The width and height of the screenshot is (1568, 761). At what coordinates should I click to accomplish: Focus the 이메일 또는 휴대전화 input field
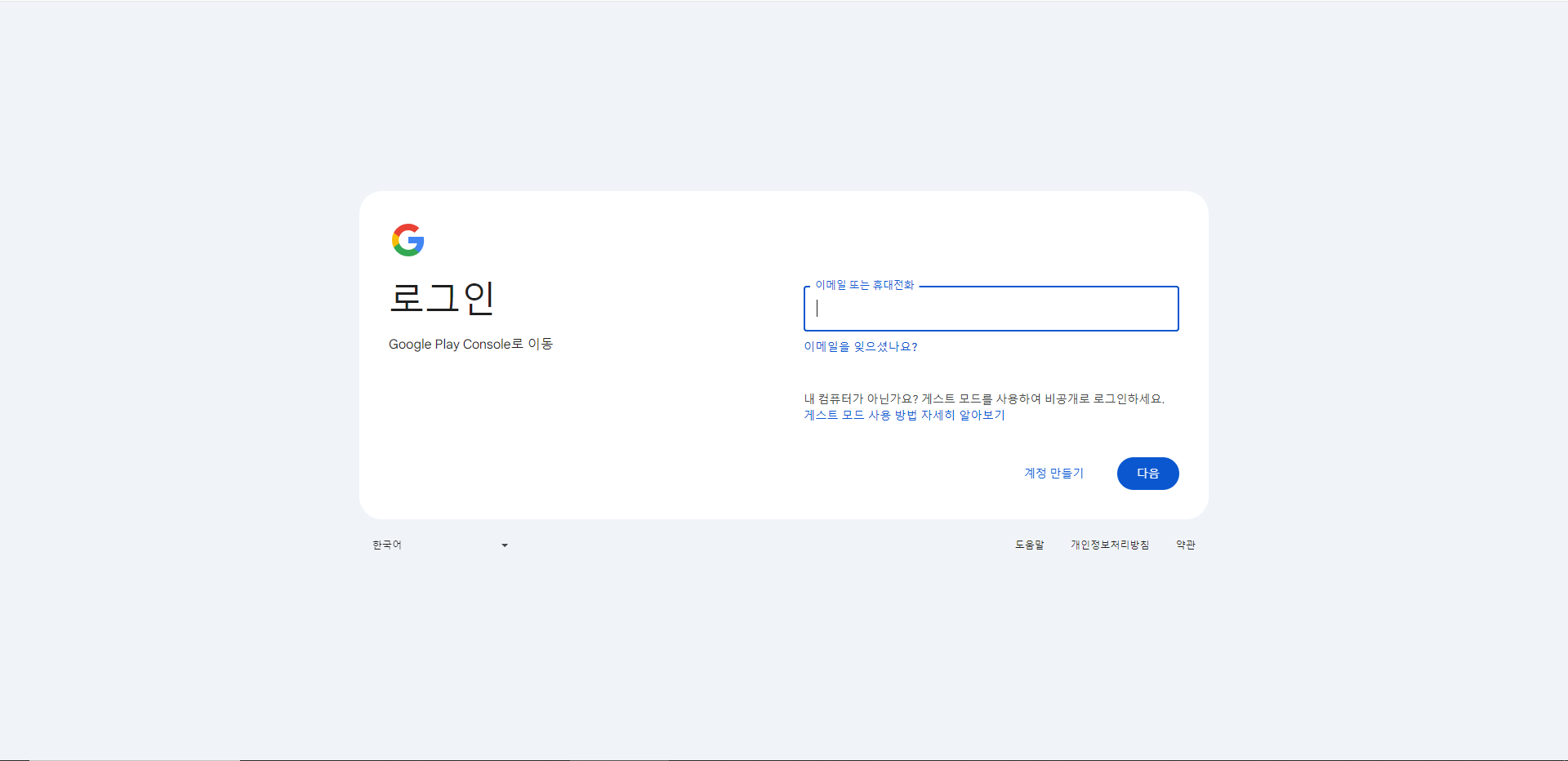991,309
